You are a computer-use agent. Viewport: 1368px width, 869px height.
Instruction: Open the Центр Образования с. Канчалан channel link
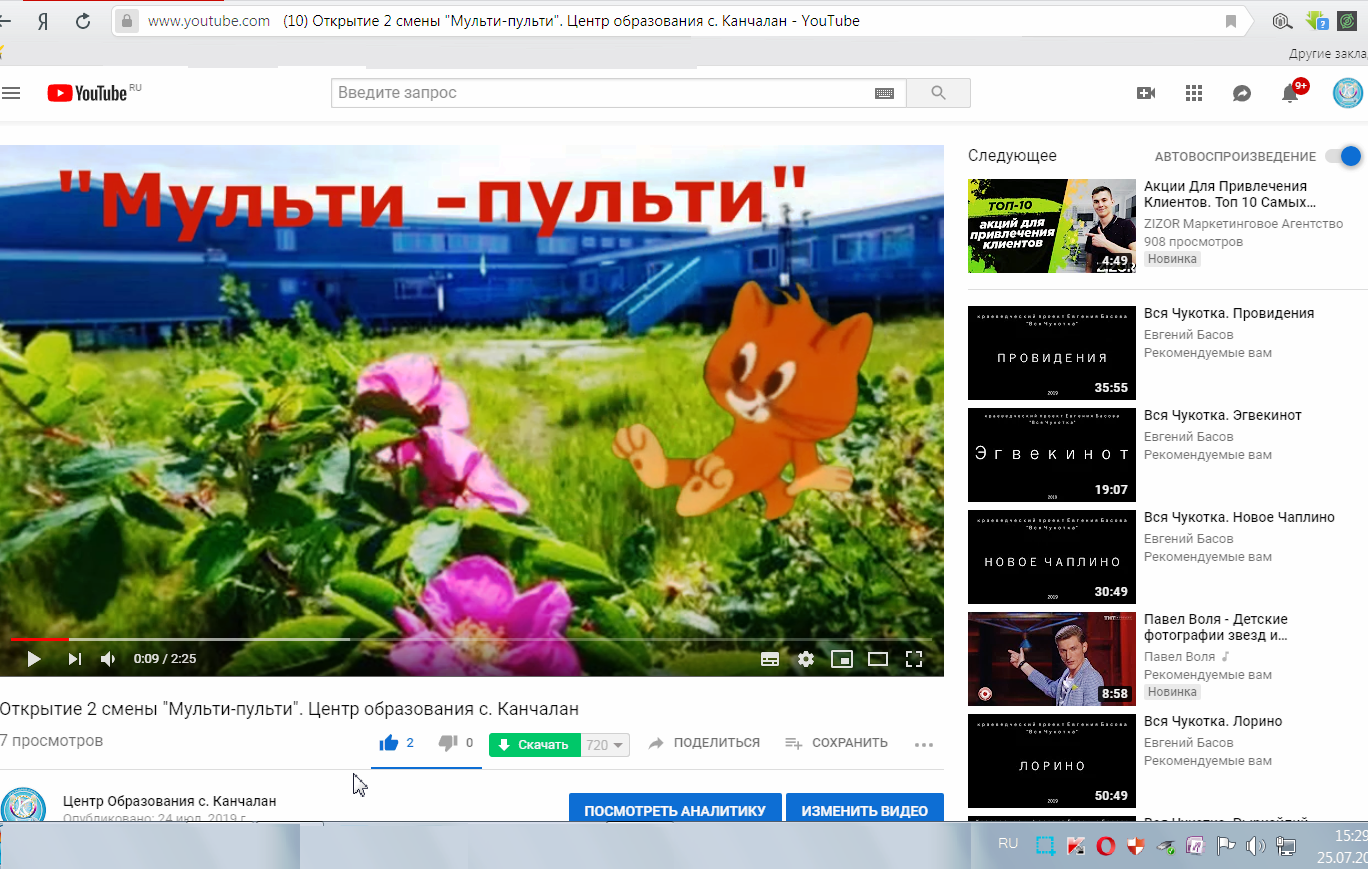click(170, 801)
